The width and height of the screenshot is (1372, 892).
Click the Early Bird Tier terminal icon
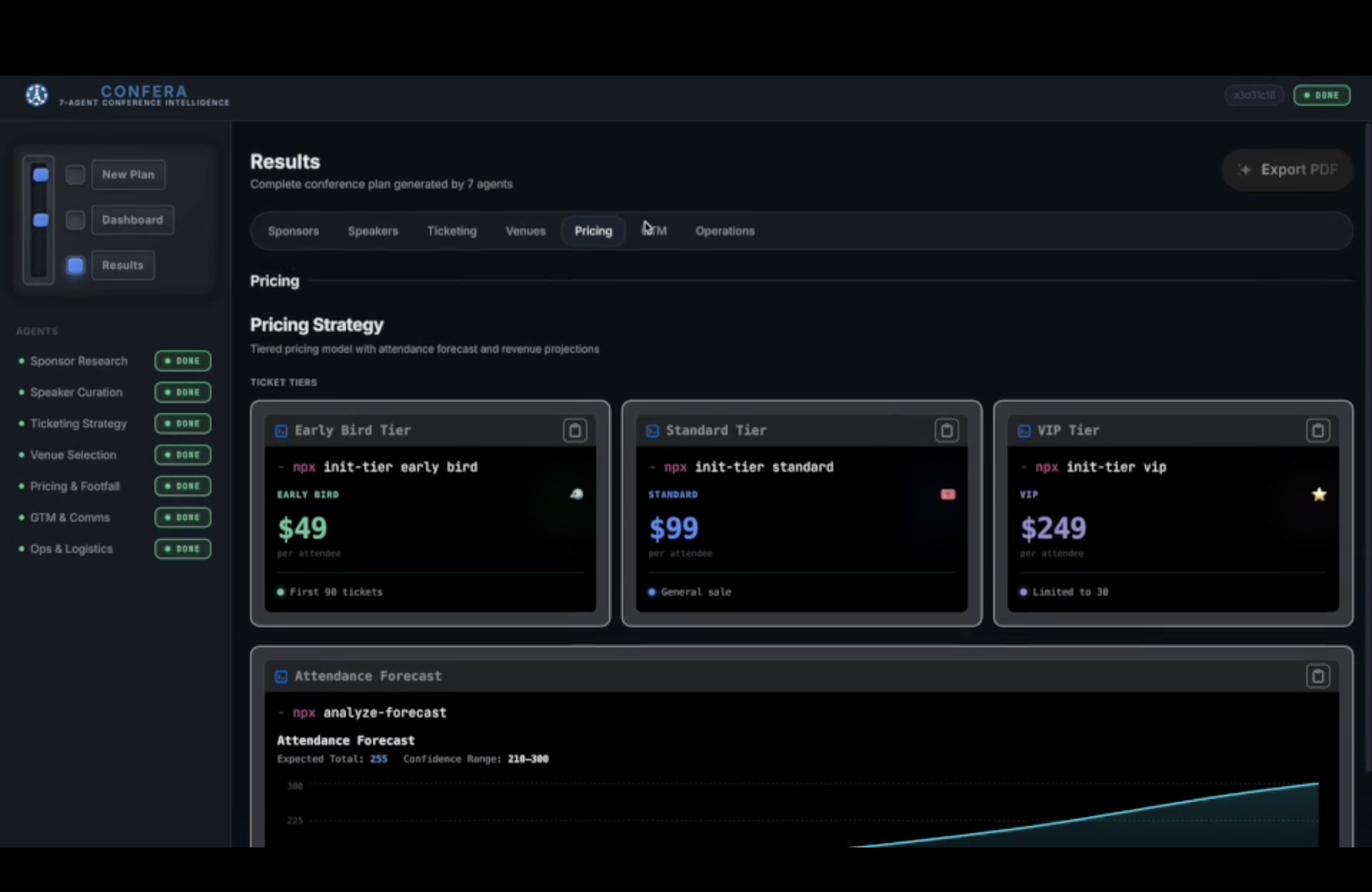[281, 431]
